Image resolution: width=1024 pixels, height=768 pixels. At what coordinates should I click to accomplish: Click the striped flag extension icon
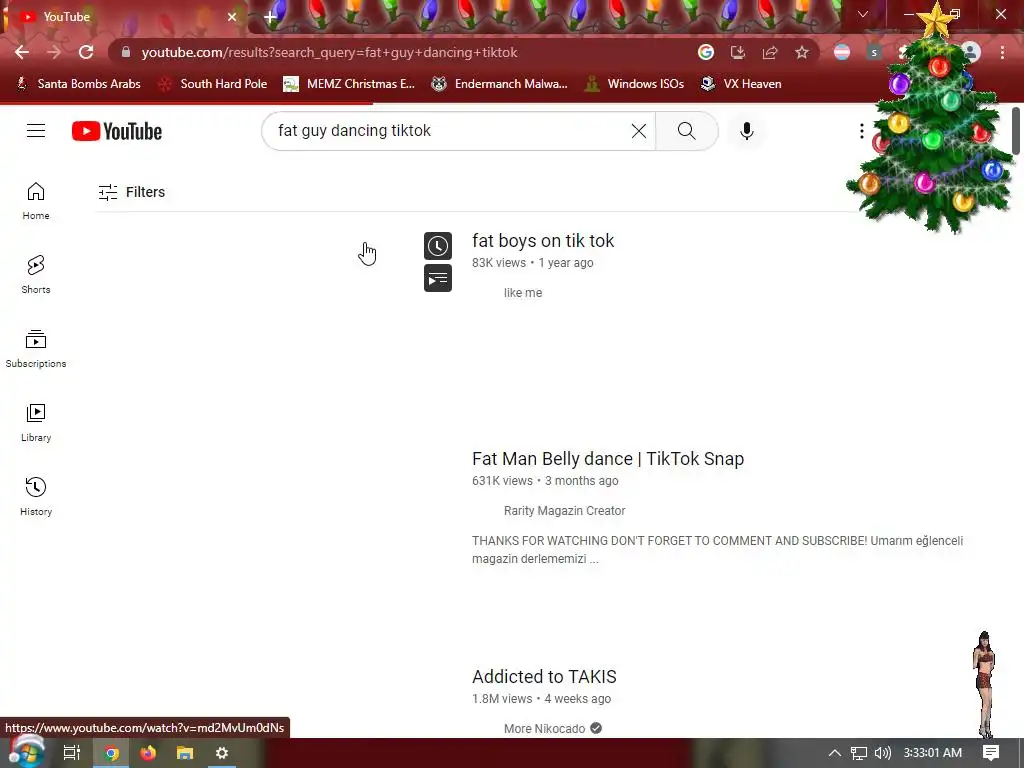[x=842, y=52]
